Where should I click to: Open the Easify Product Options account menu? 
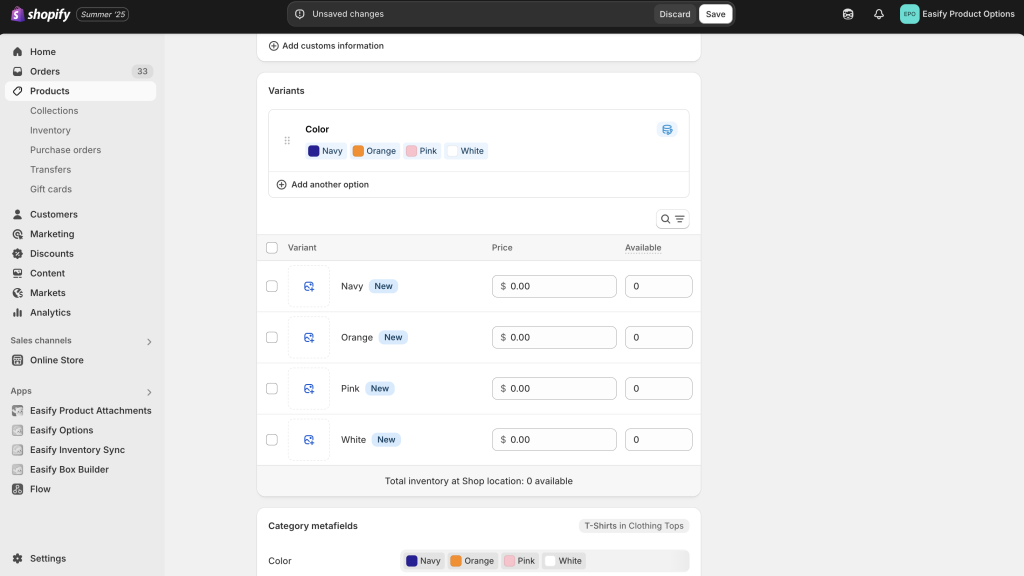[x=957, y=14]
